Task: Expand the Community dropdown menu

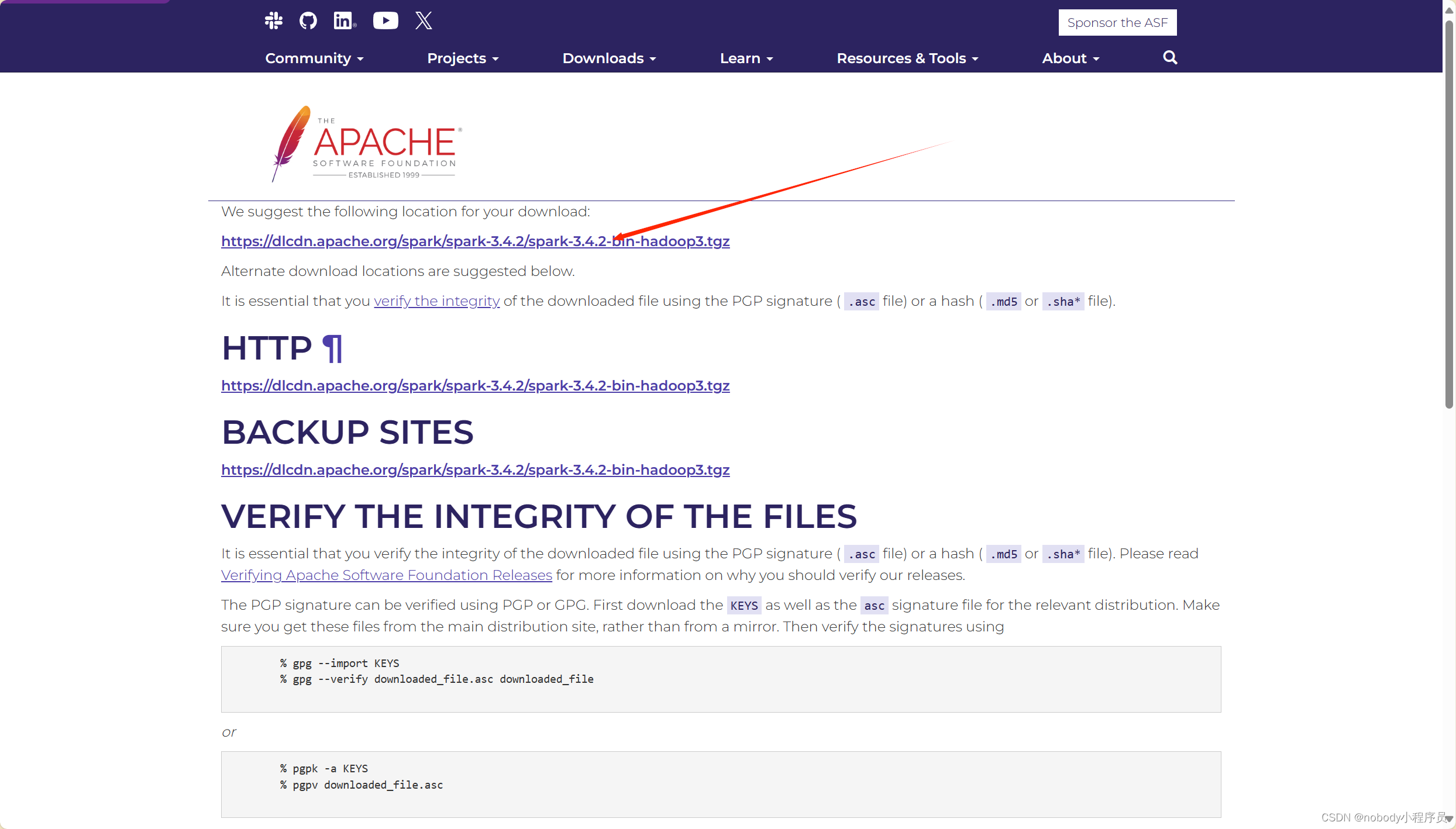Action: pos(314,58)
